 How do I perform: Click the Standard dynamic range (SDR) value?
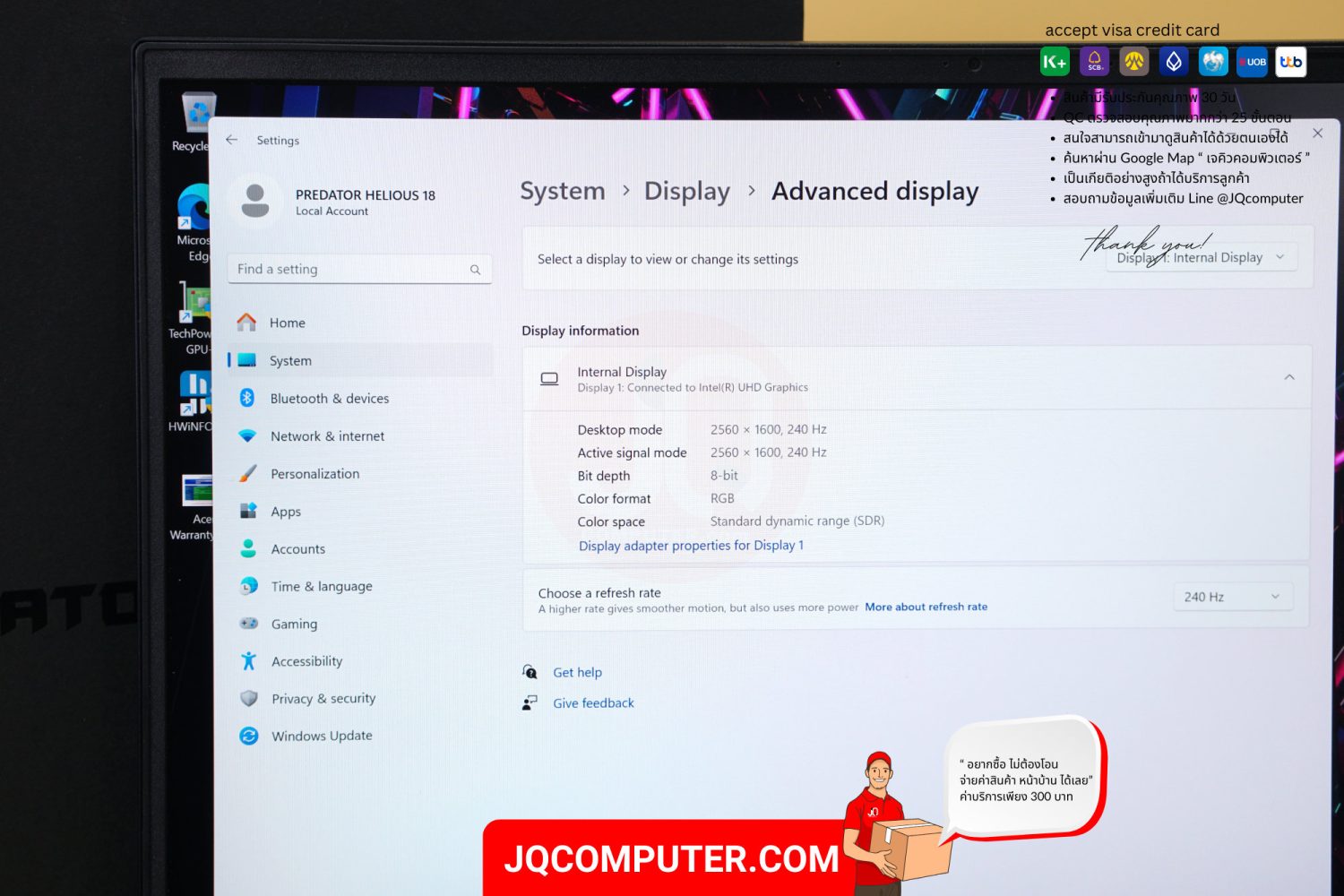pos(797,521)
